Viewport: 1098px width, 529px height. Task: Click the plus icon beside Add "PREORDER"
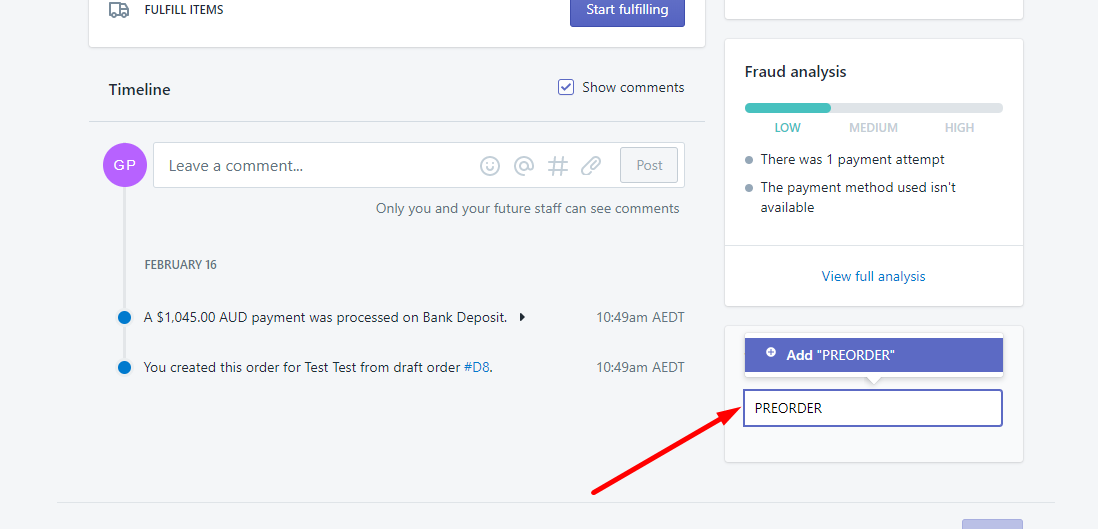[771, 352]
